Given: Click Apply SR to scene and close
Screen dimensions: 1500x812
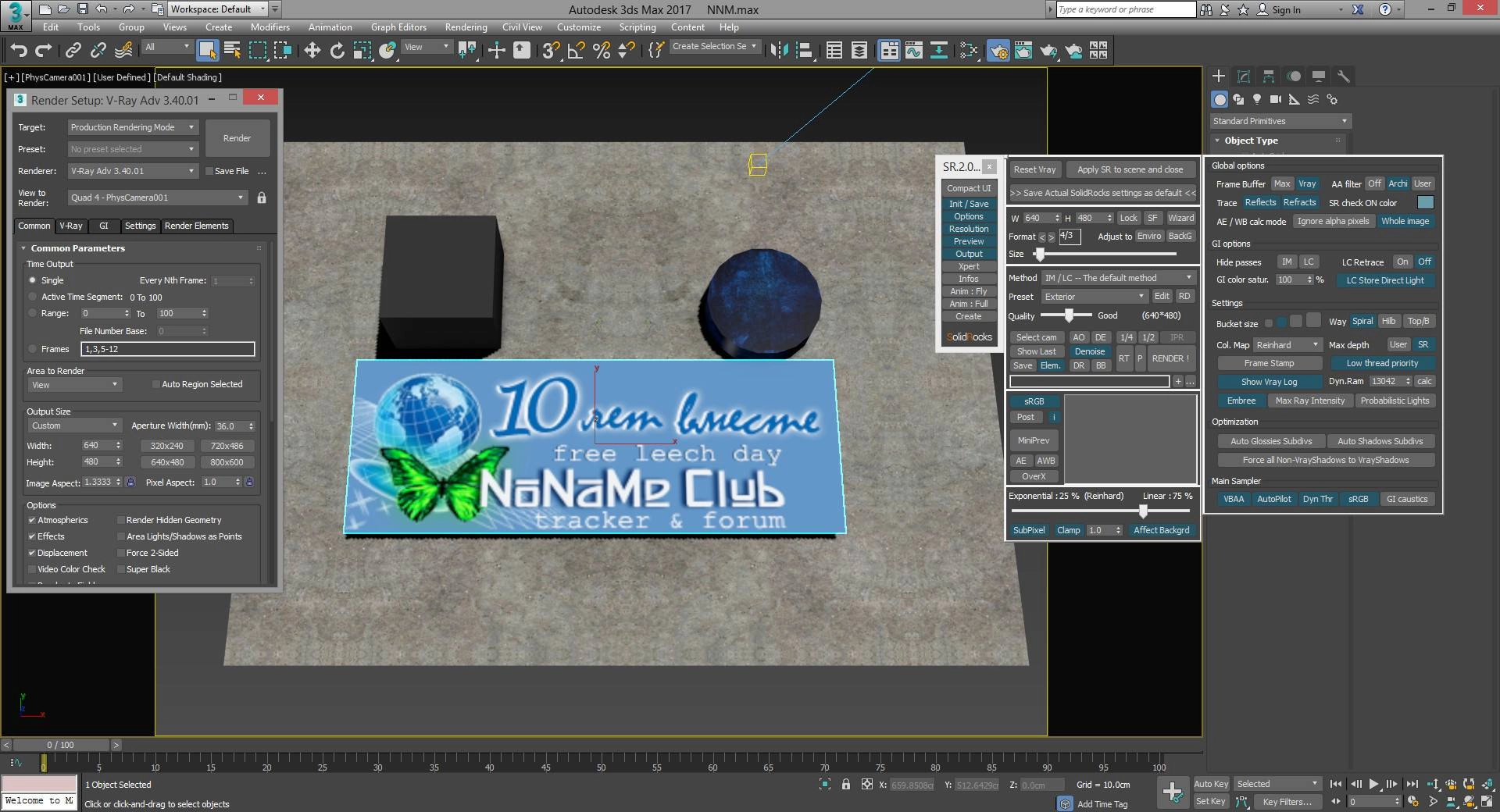Looking at the screenshot, I should coord(1130,169).
